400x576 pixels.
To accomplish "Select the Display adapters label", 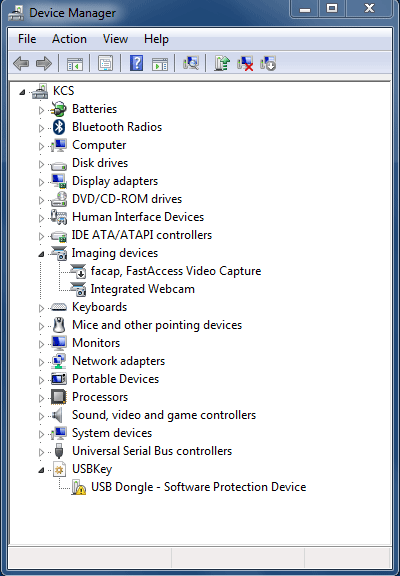I will (115, 181).
